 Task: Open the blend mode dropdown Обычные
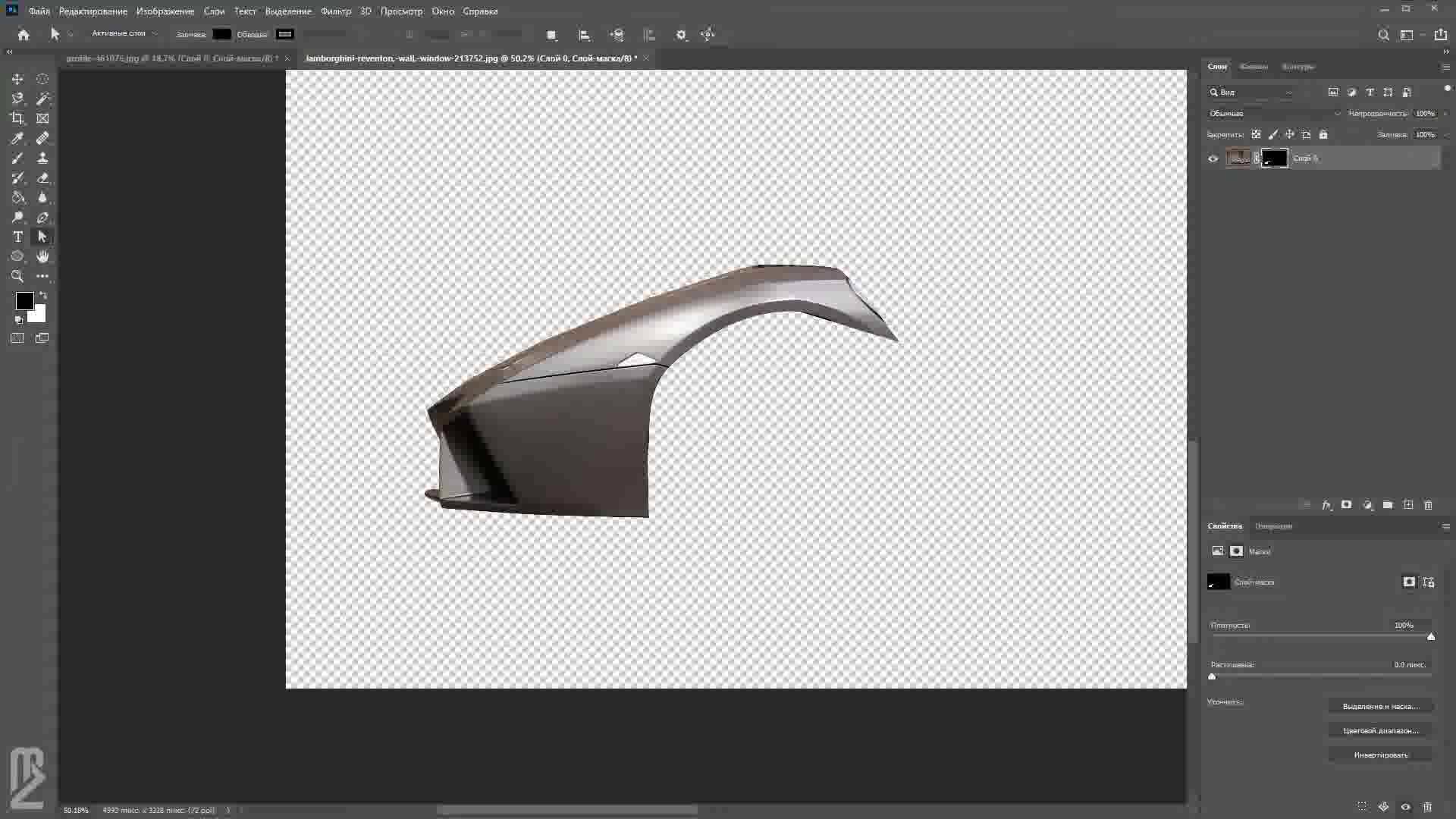(1274, 114)
